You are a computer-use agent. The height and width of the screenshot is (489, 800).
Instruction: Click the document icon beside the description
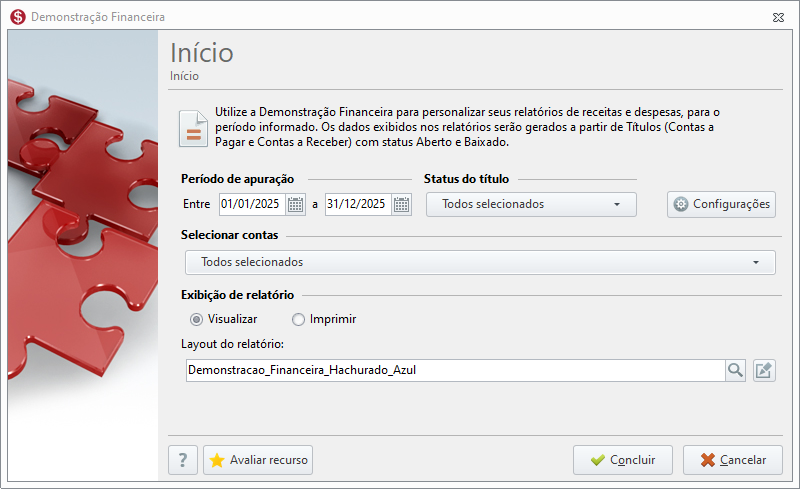click(x=192, y=127)
